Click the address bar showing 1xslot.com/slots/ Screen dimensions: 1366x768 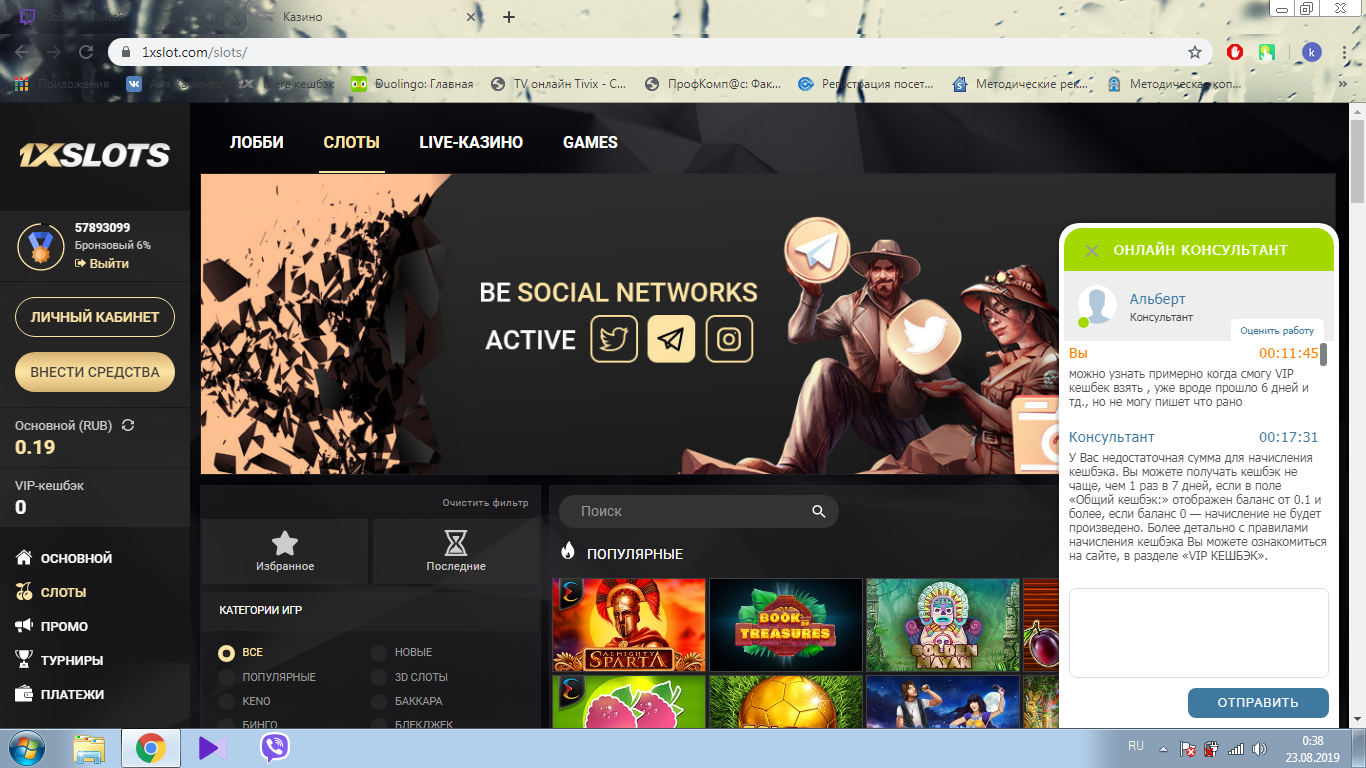pos(660,52)
